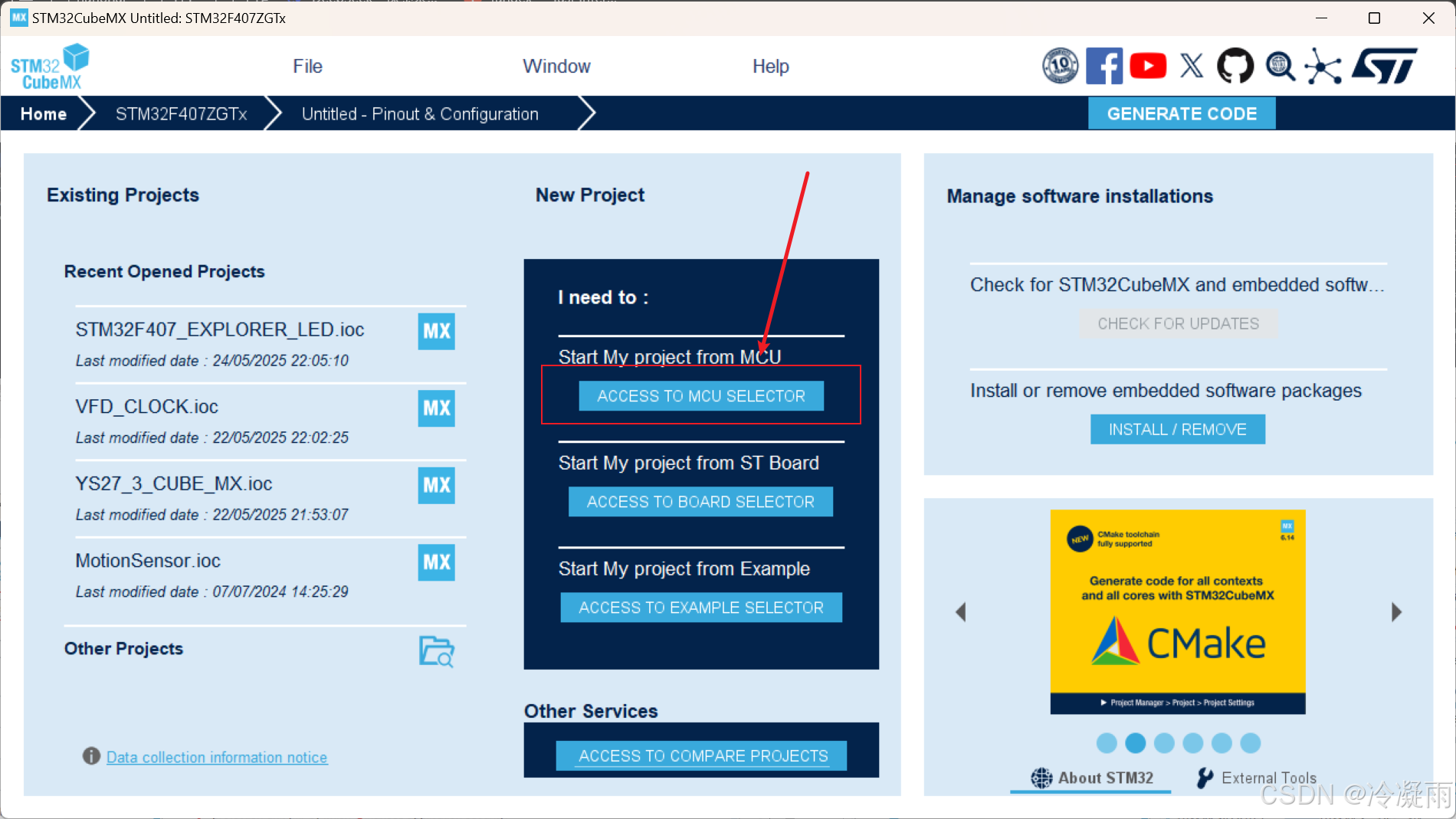Click ACCESS TO COMPARE PROJECTS
The width and height of the screenshot is (1456, 819).
702,756
